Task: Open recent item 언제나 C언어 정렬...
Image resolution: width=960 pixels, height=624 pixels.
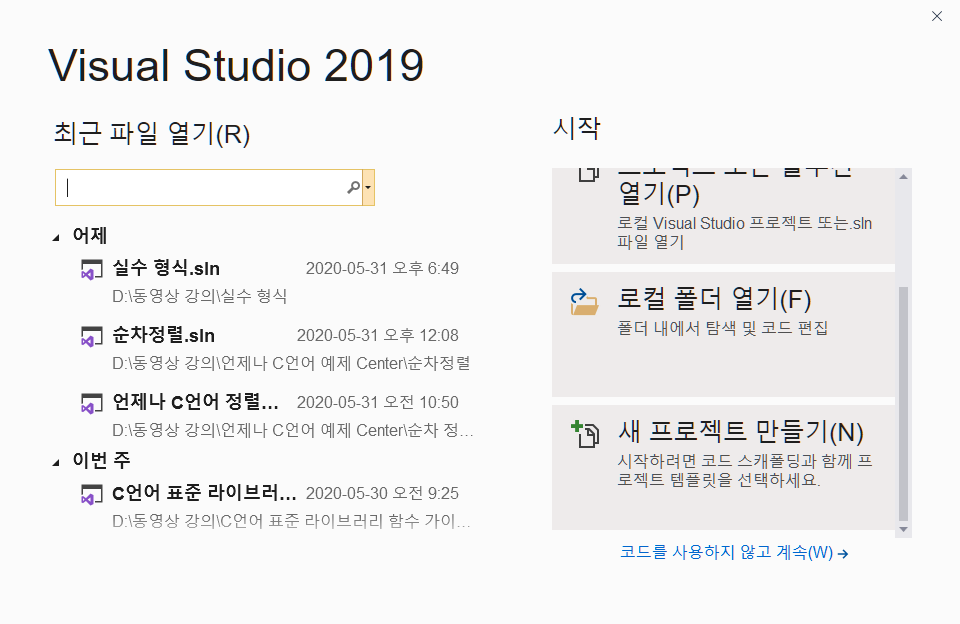Action: 195,402
